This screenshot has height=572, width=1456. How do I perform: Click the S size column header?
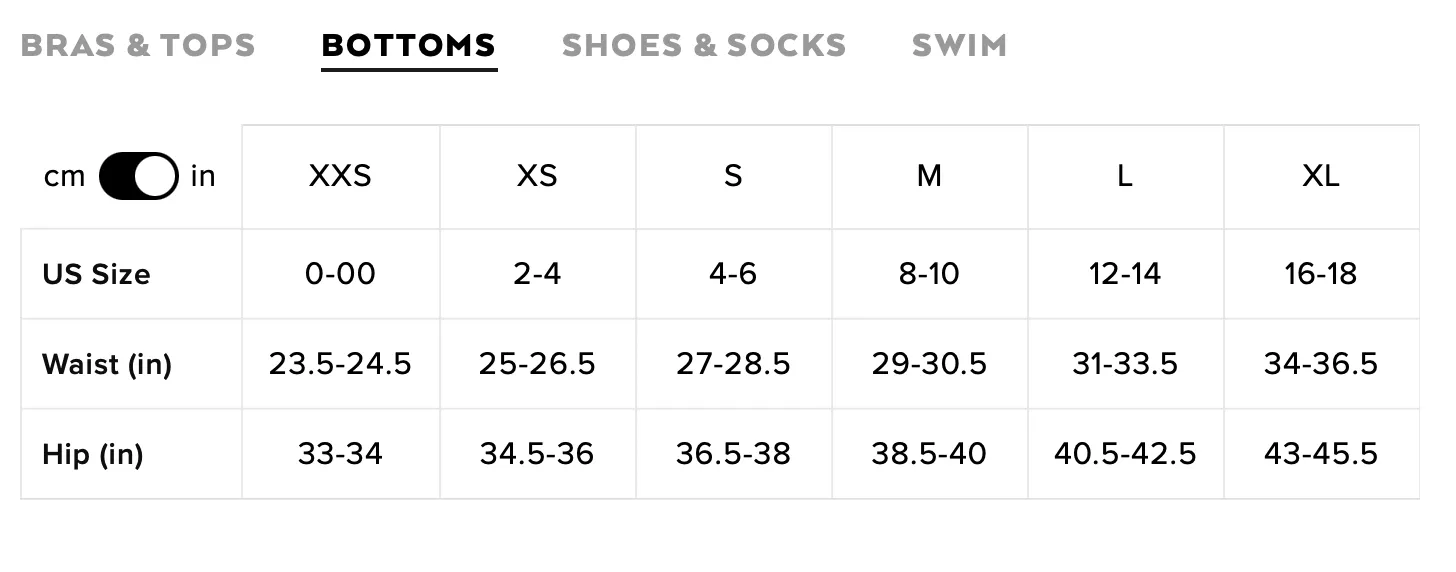coord(733,176)
